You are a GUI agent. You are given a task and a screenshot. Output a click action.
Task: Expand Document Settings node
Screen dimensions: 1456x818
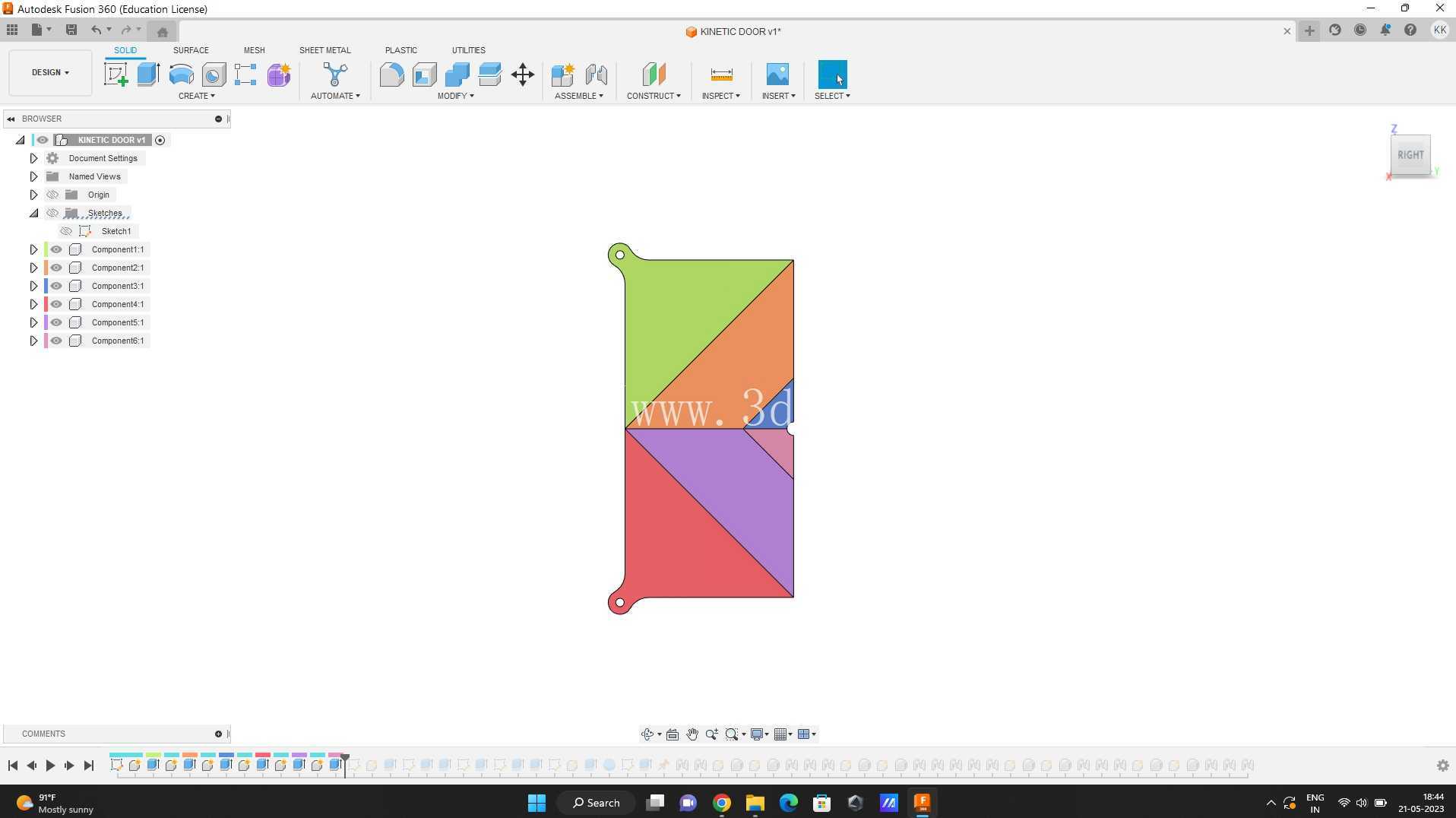coord(33,158)
